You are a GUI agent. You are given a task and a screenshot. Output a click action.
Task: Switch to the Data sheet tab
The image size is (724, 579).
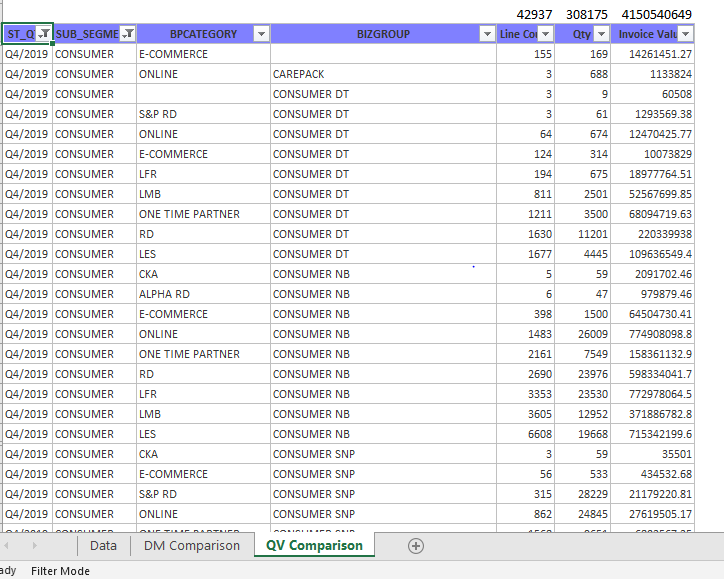tap(103, 545)
